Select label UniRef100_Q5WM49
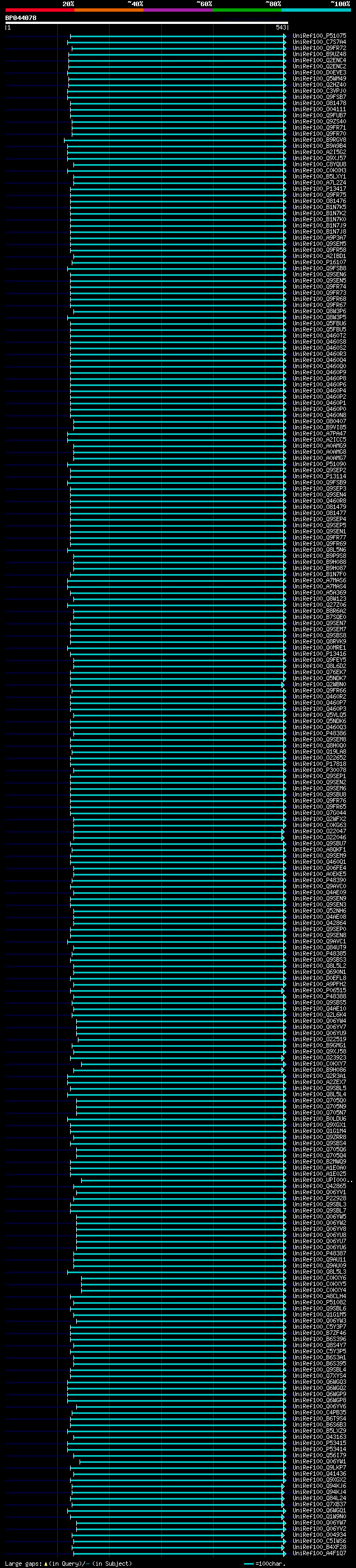 tap(319, 78)
